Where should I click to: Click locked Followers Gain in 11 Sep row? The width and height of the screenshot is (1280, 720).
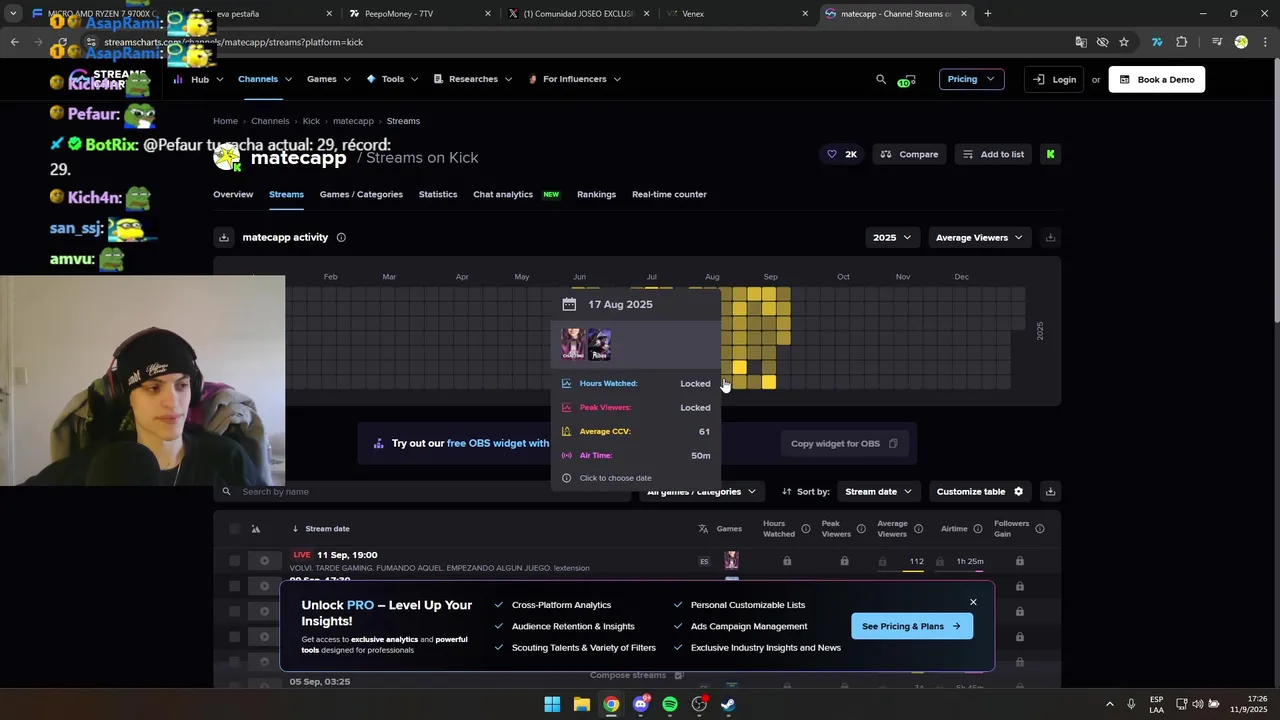[x=1019, y=561]
